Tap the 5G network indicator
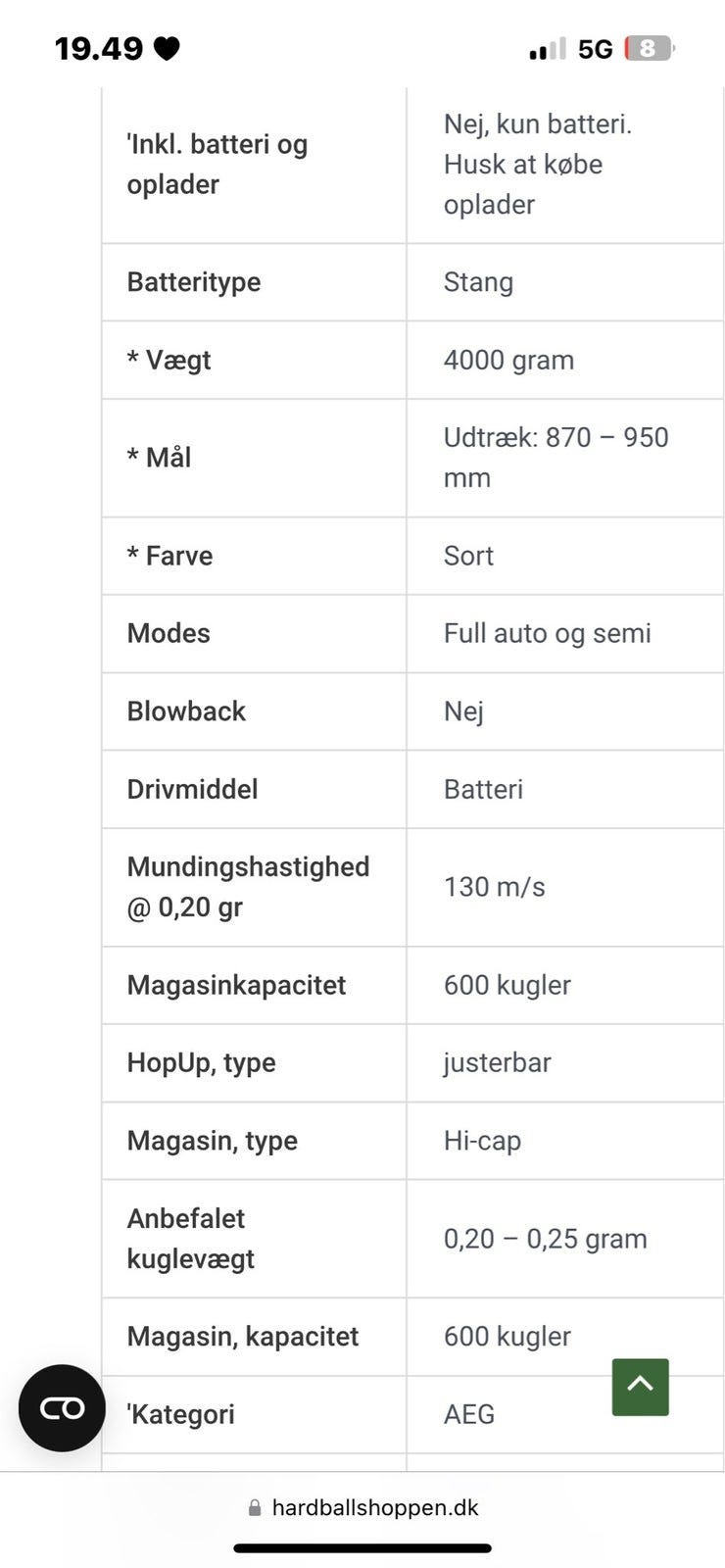Screen dimensions: 725x1568 click(x=595, y=49)
